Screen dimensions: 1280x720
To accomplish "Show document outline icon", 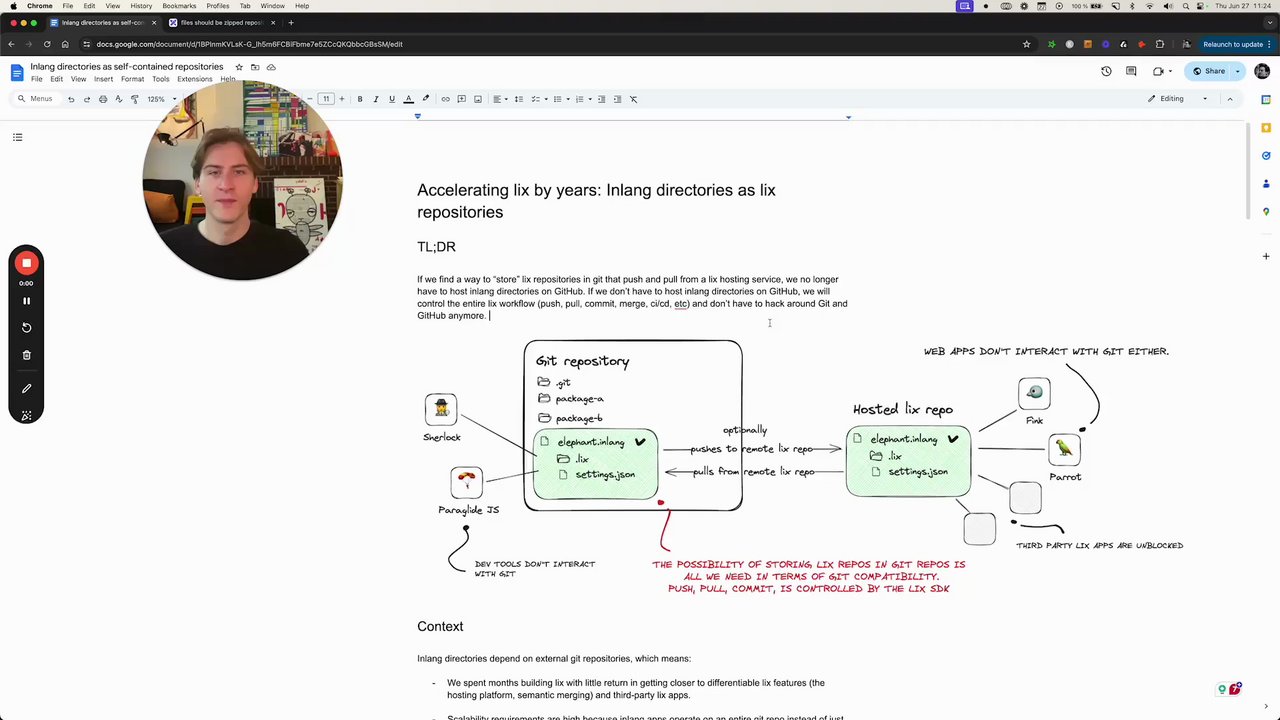I will (x=17, y=137).
